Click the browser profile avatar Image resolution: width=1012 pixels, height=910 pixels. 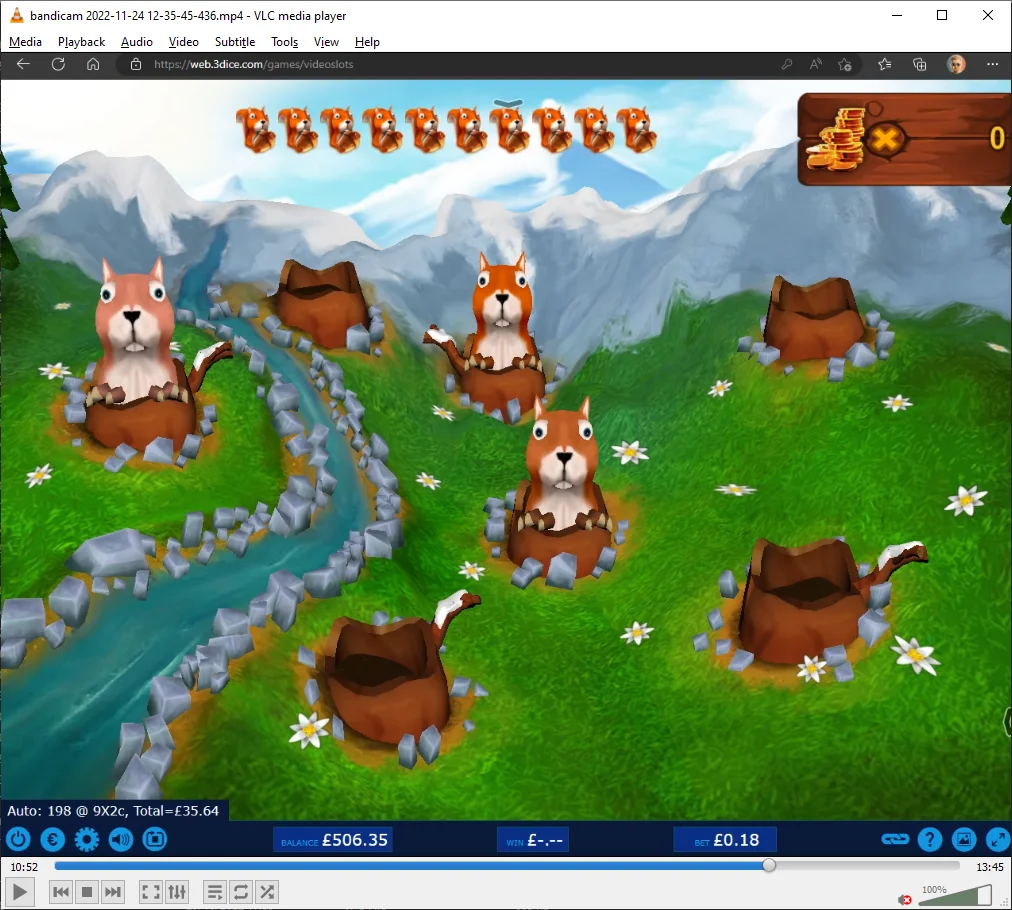click(x=956, y=64)
